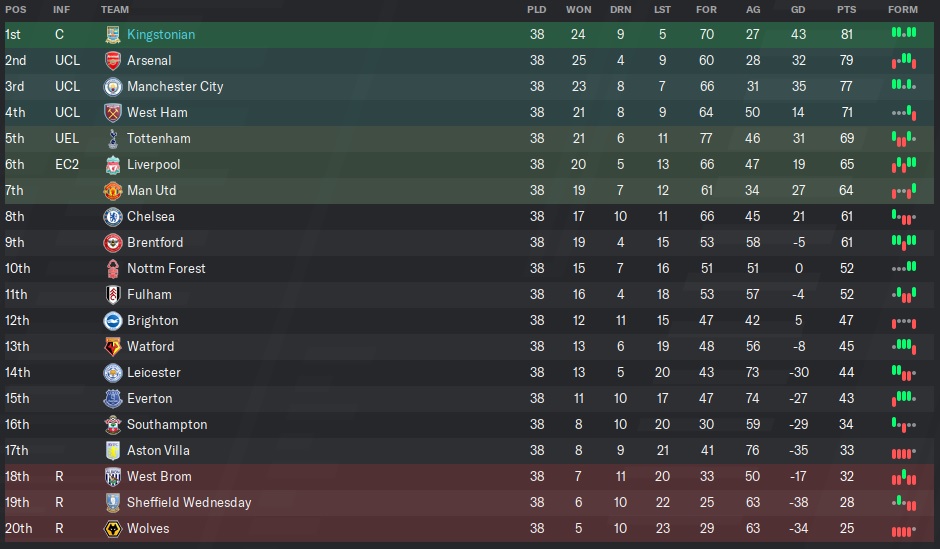Click the Manchester City badge icon
This screenshot has height=549, width=940.
click(x=113, y=86)
